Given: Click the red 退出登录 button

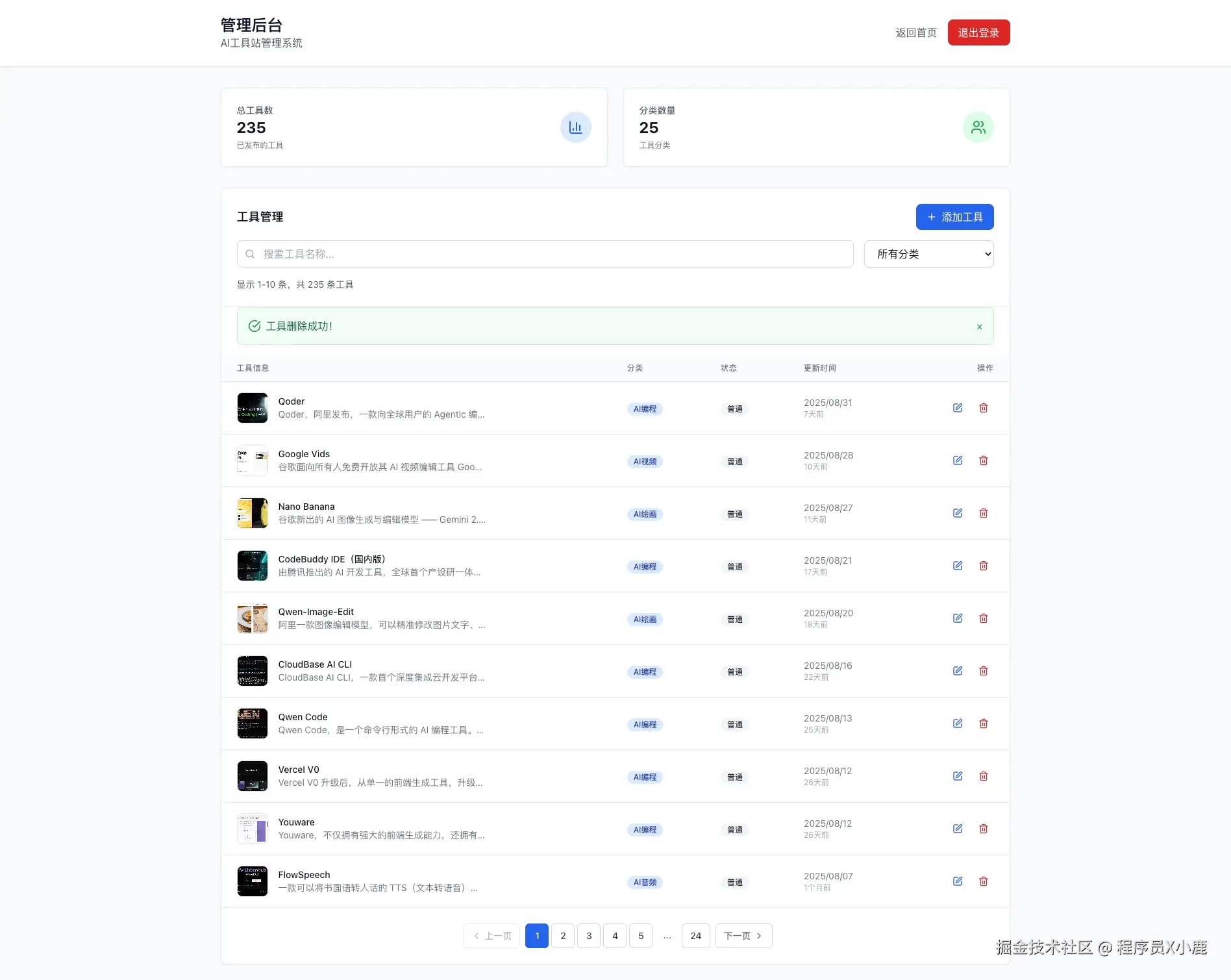Looking at the screenshot, I should coord(979,32).
